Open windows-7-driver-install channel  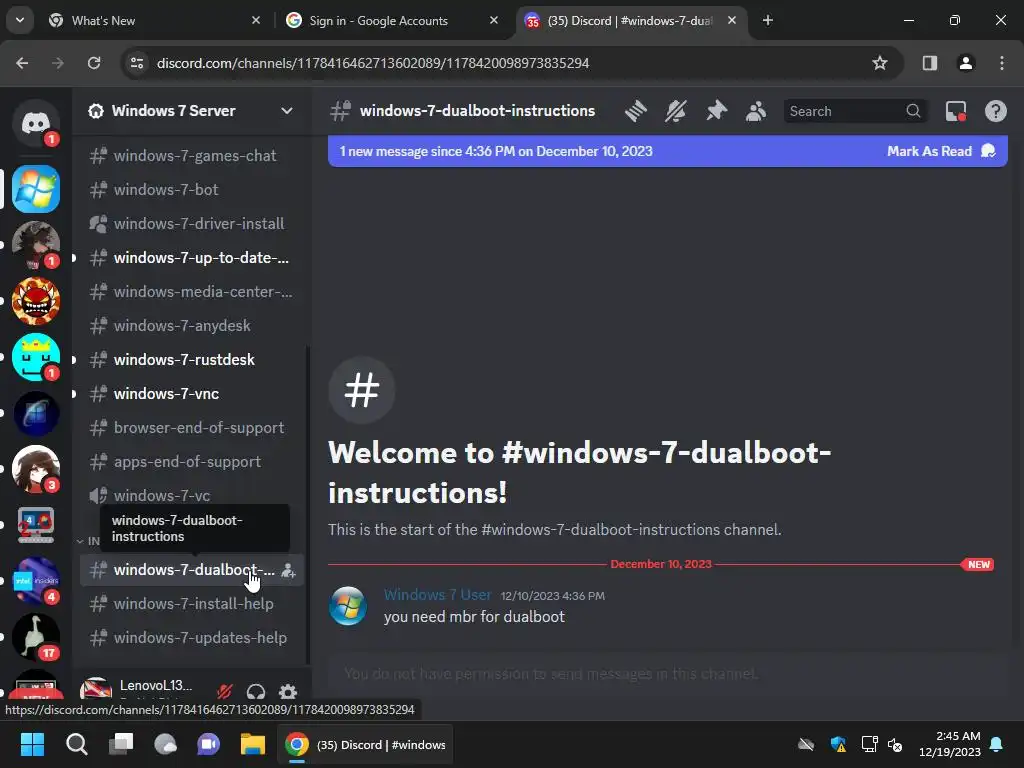click(191, 223)
